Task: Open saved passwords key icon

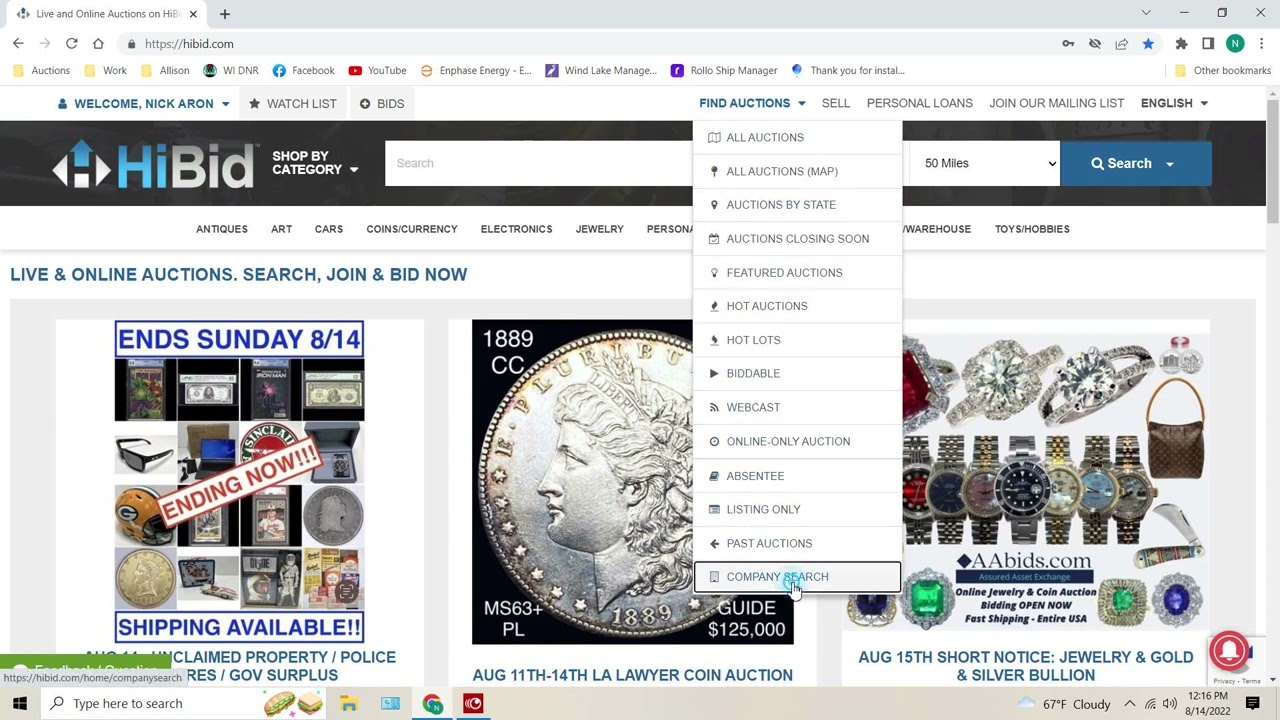Action: tap(1068, 44)
